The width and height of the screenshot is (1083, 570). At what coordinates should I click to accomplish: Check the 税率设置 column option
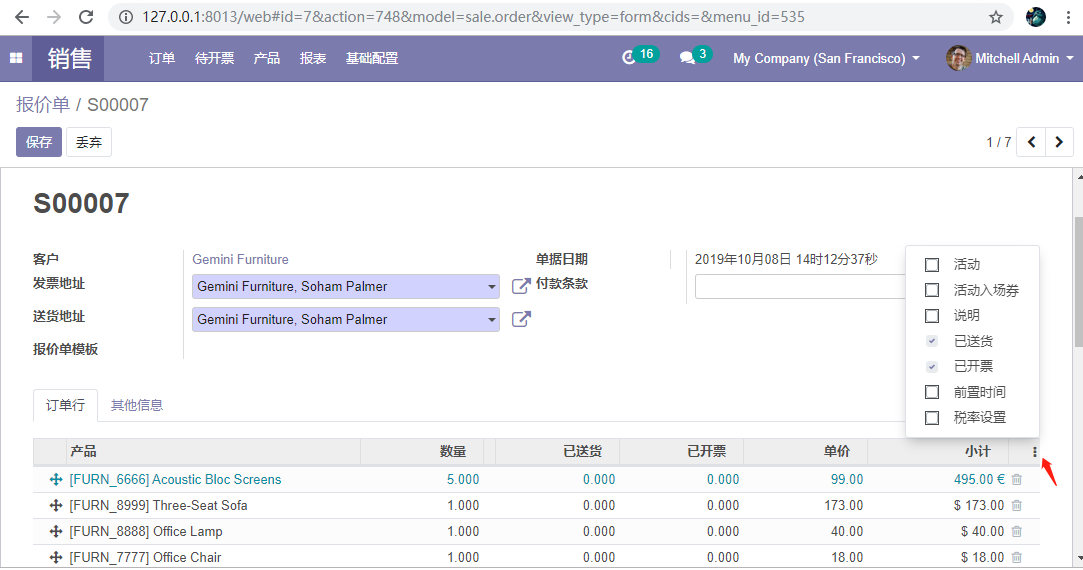coord(932,418)
